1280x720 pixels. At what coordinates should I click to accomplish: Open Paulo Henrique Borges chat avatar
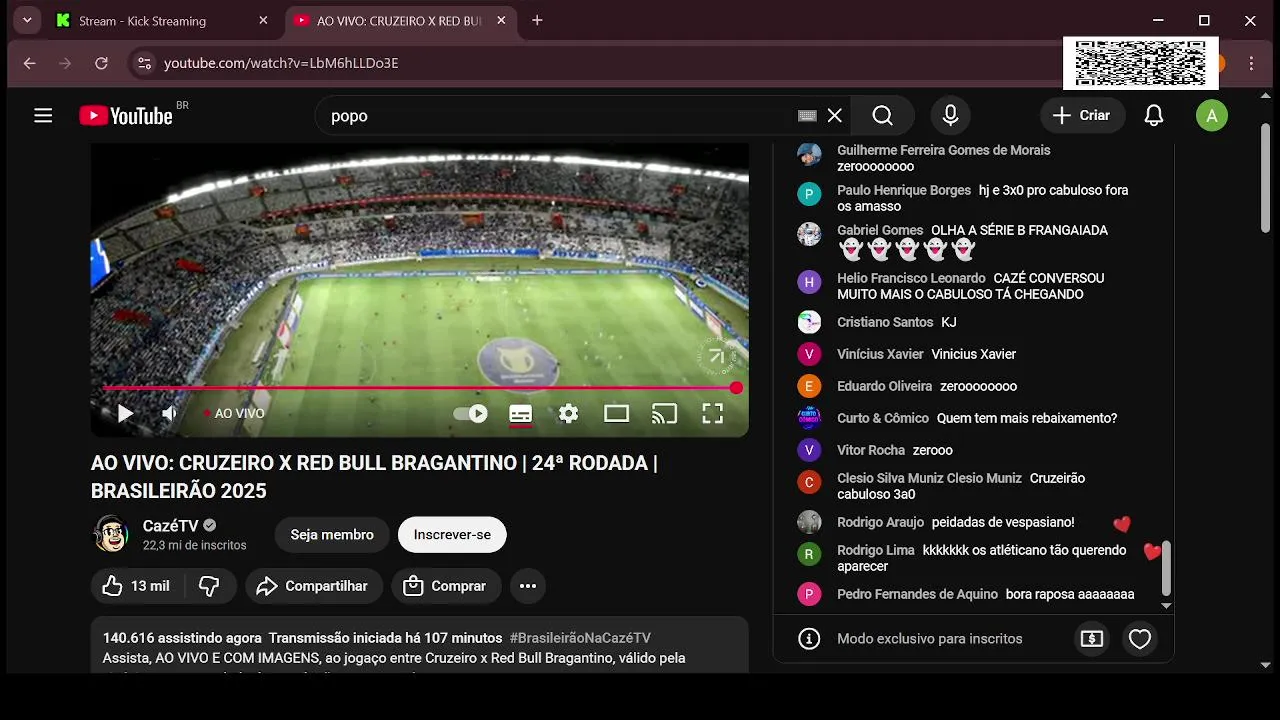point(809,194)
